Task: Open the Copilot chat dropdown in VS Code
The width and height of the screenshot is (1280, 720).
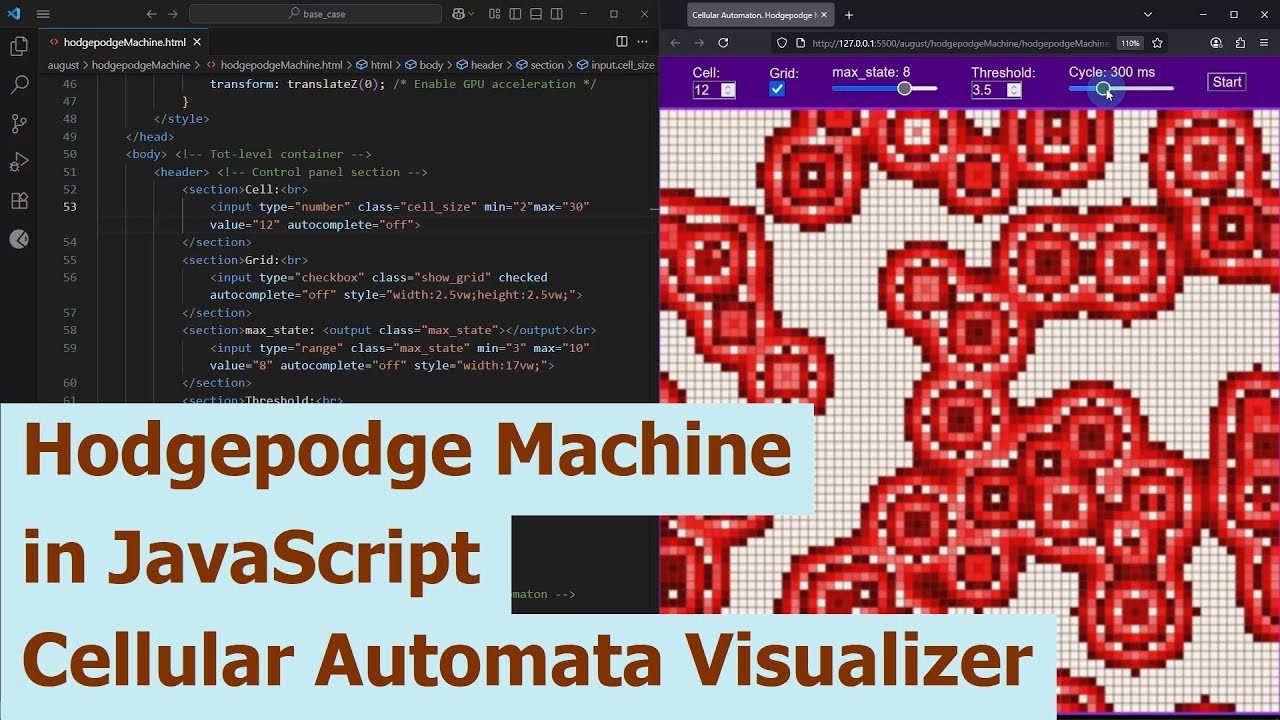Action: 470,14
